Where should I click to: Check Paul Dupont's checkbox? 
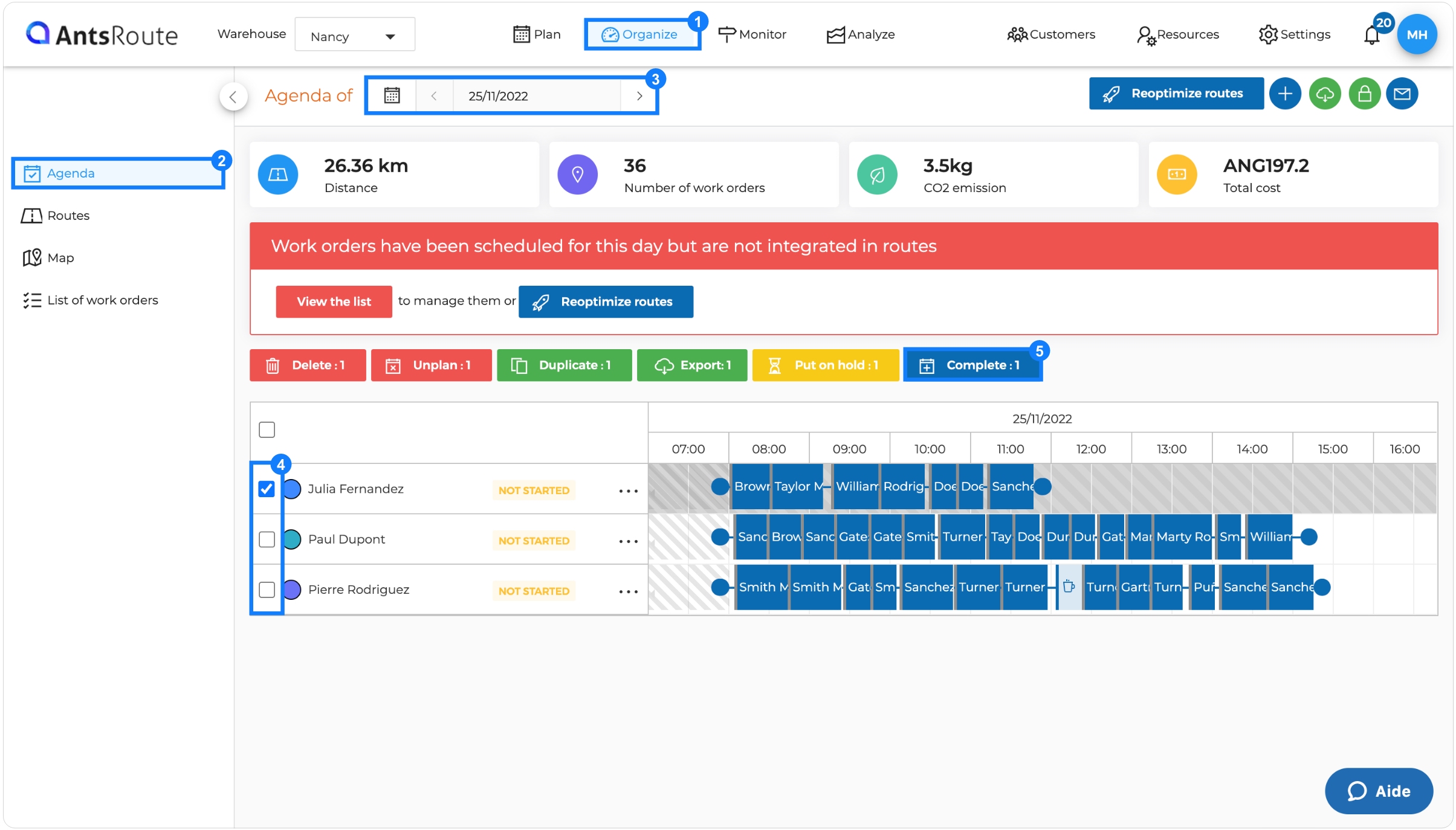click(267, 539)
